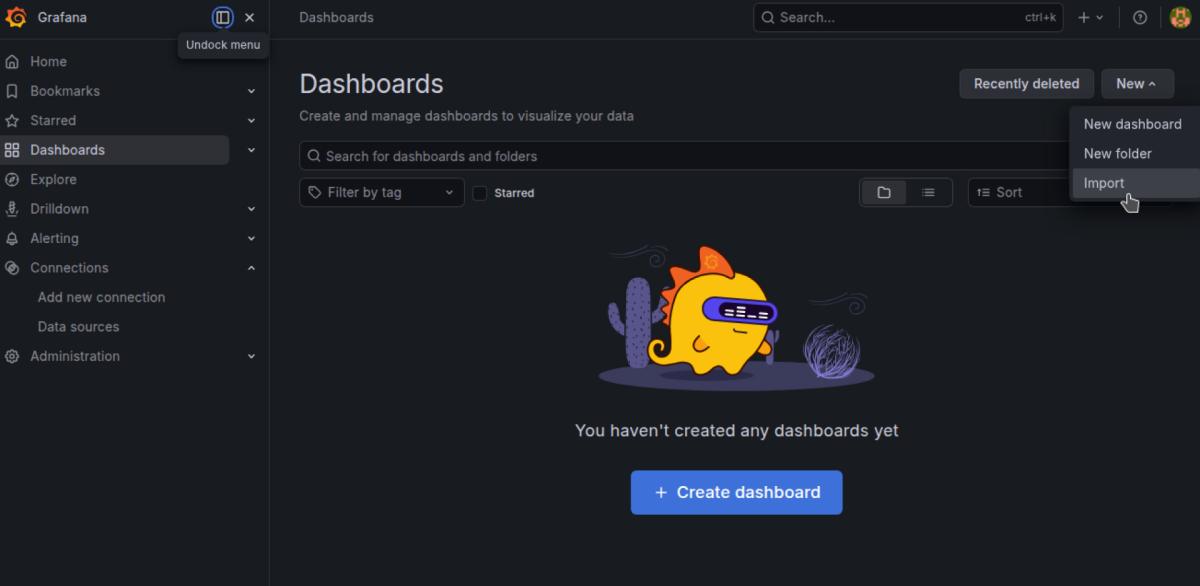Open Data sources under Connections
Image resolution: width=1200 pixels, height=586 pixels.
(78, 327)
